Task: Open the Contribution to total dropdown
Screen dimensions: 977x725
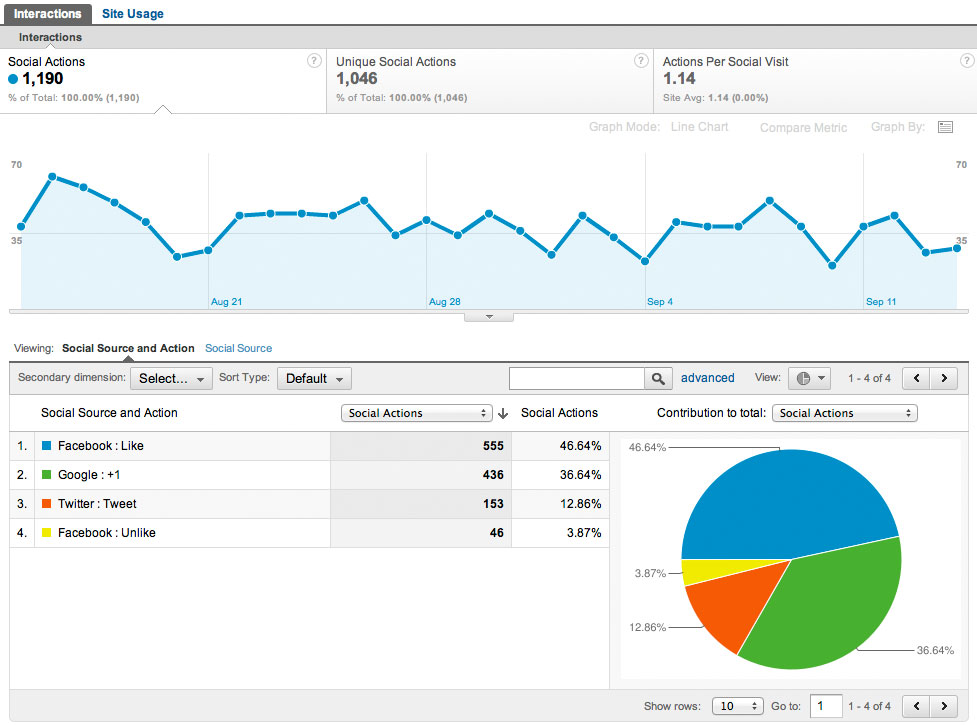Action: pos(844,413)
